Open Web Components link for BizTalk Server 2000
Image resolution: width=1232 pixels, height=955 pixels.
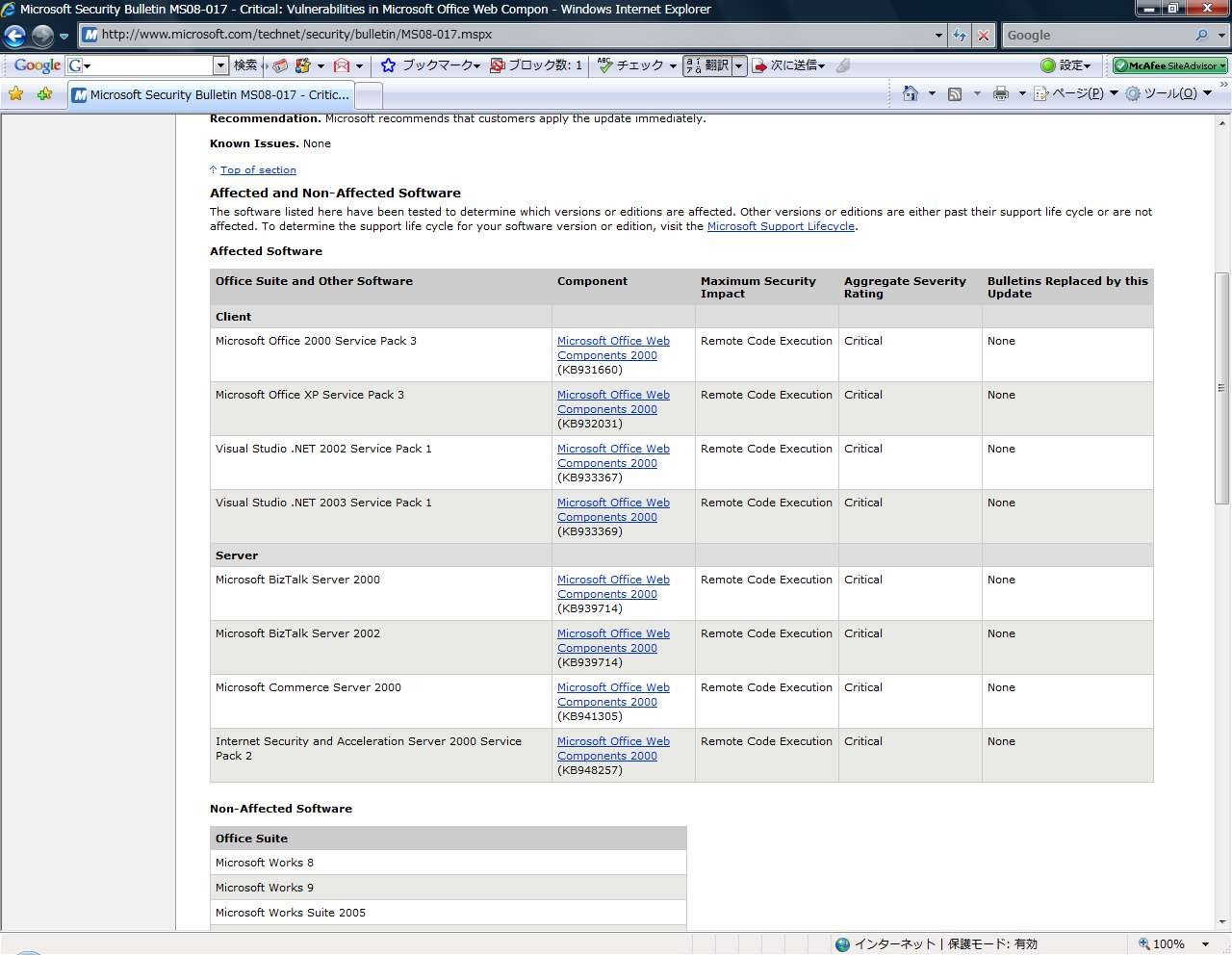point(613,587)
